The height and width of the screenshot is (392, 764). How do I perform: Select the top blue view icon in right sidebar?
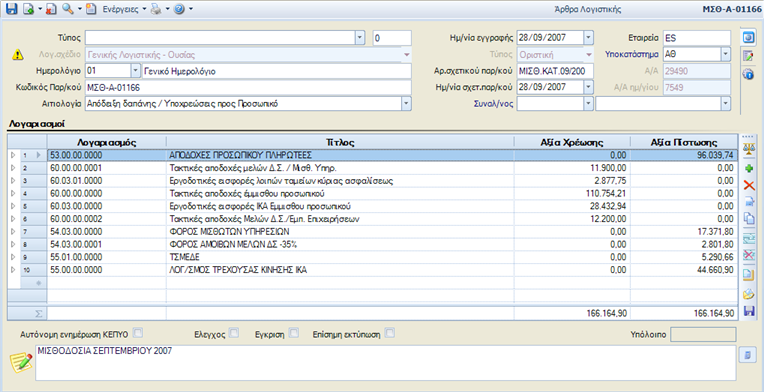click(x=748, y=37)
